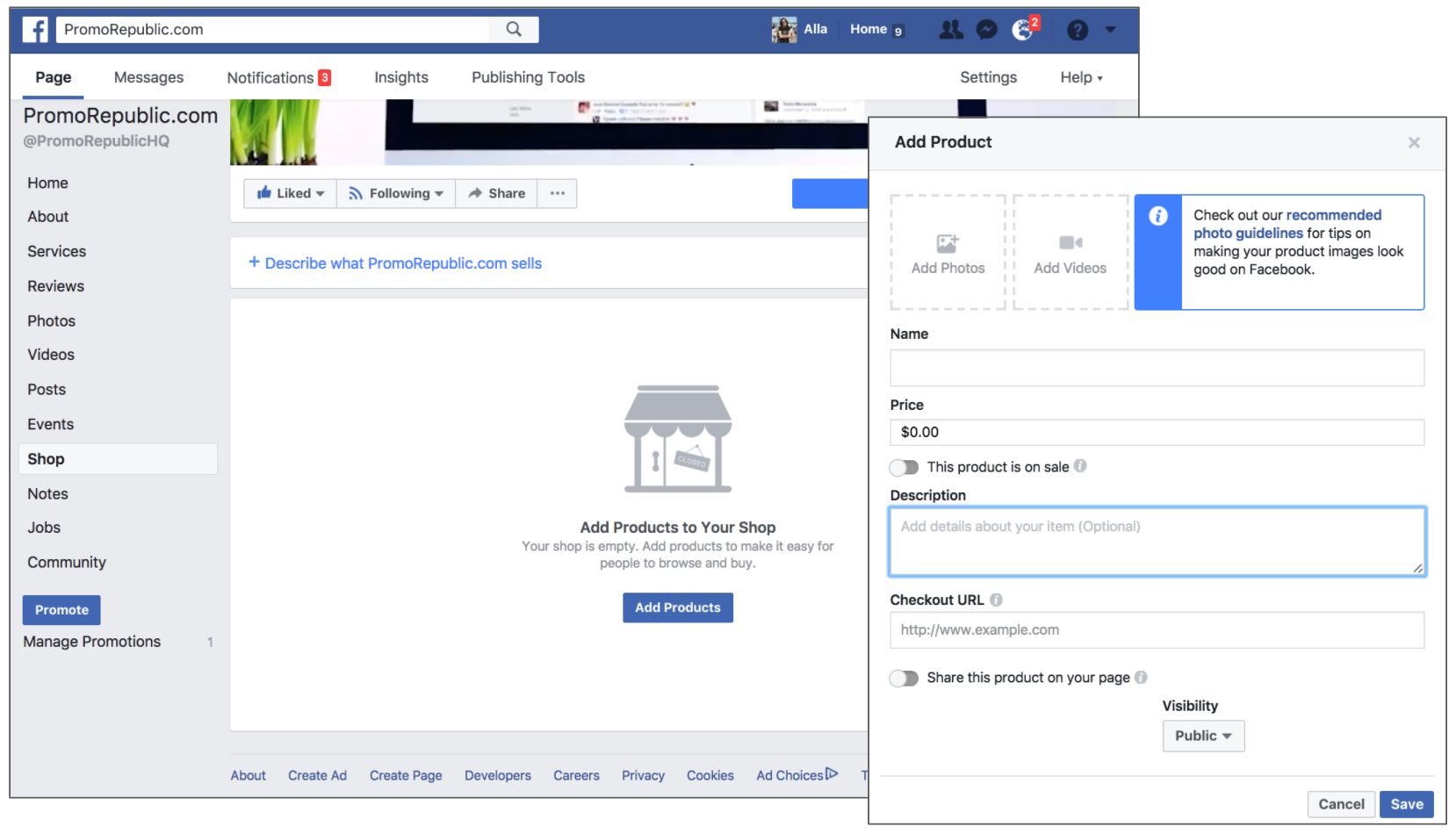Click the Add Photos box
This screenshot has height=834, width=1456.
click(948, 253)
